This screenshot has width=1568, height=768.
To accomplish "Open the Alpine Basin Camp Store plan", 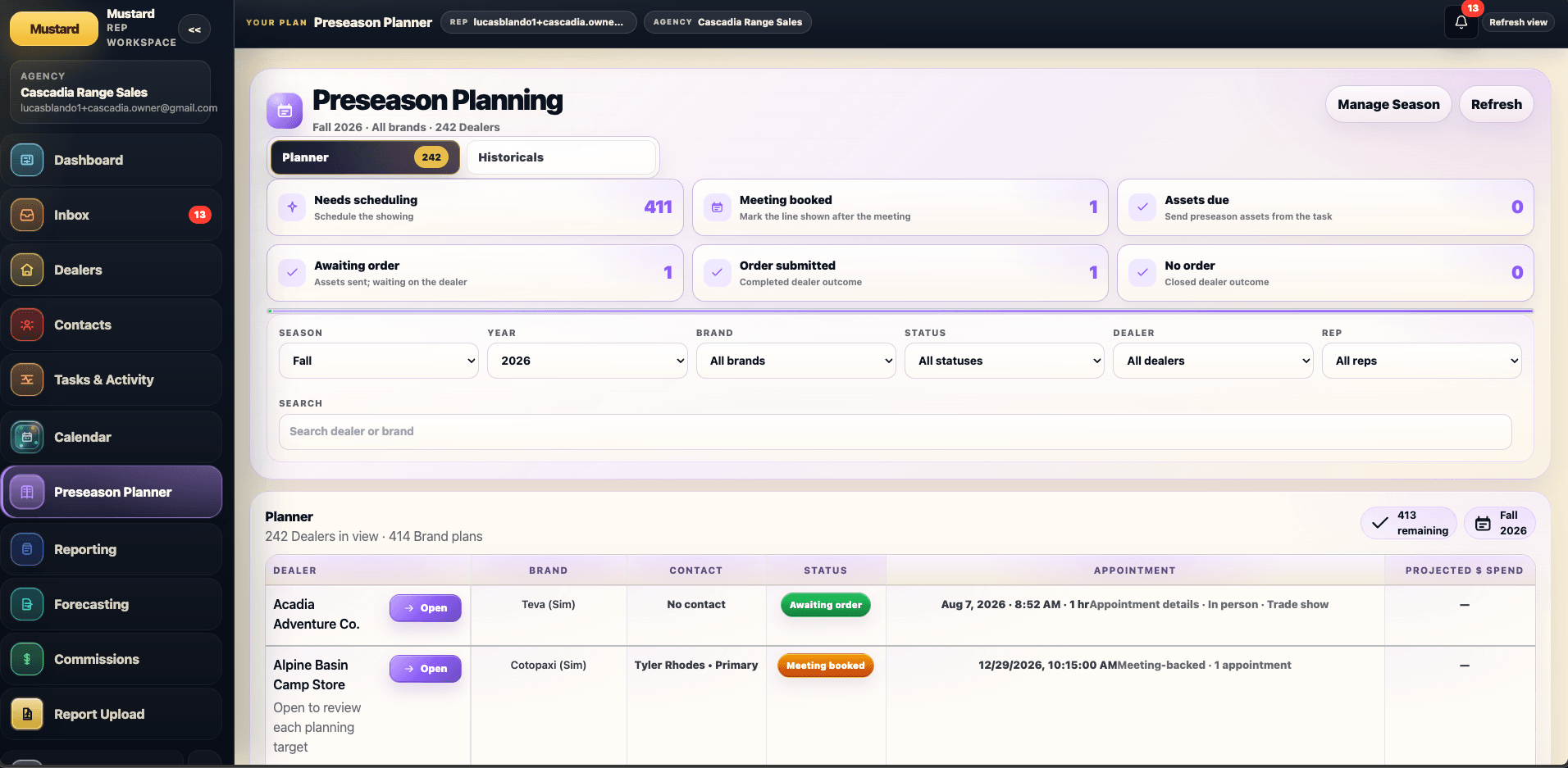I will [425, 669].
